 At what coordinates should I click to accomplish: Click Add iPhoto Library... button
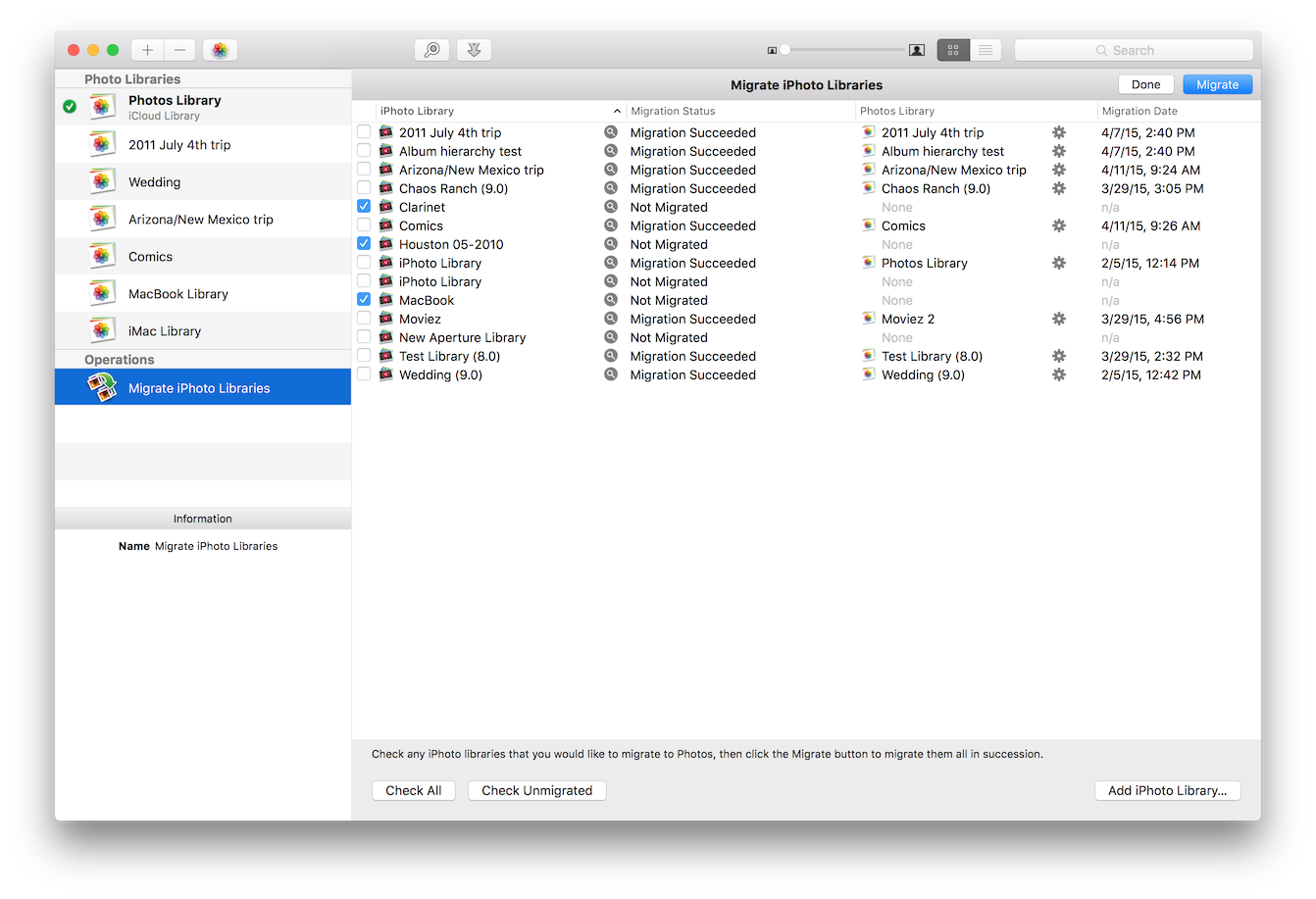click(1168, 790)
